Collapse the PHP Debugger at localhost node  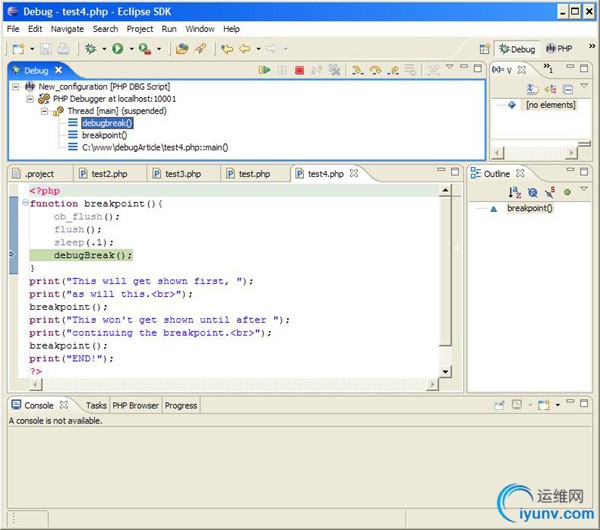30,99
